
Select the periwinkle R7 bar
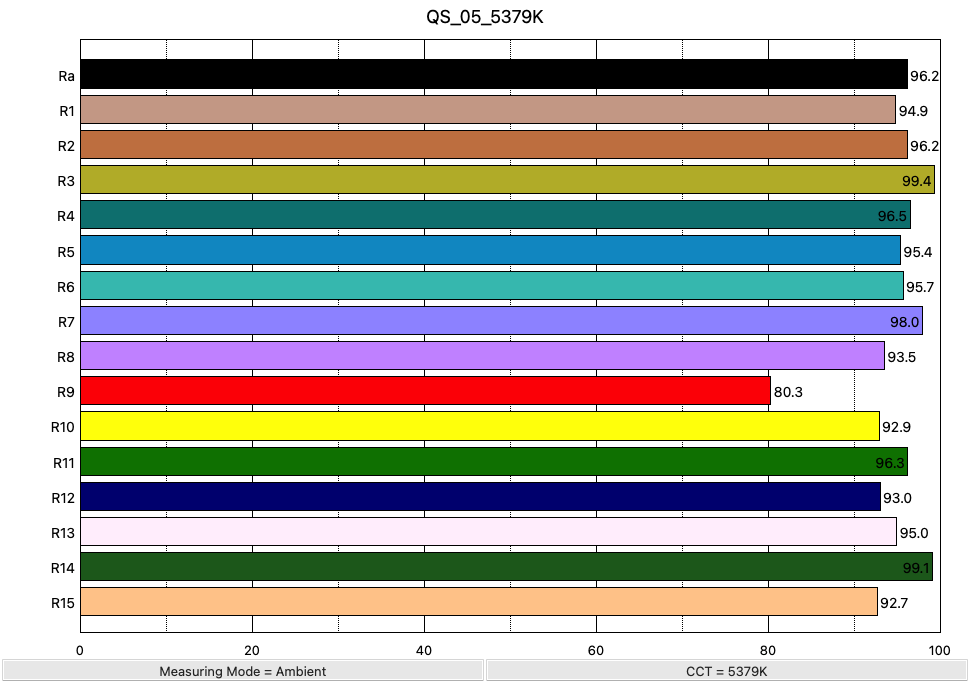502,320
